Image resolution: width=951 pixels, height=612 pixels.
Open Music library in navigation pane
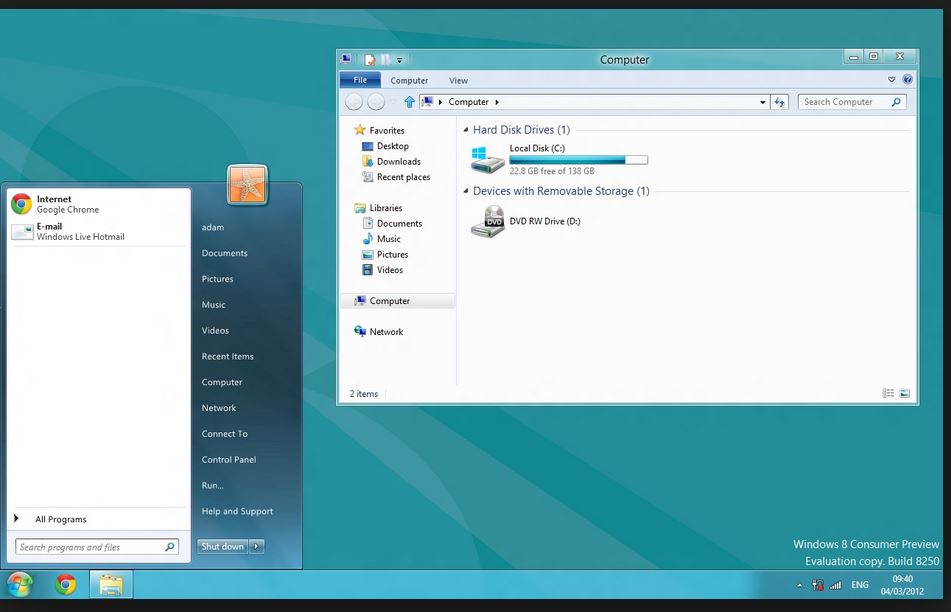[381, 239]
